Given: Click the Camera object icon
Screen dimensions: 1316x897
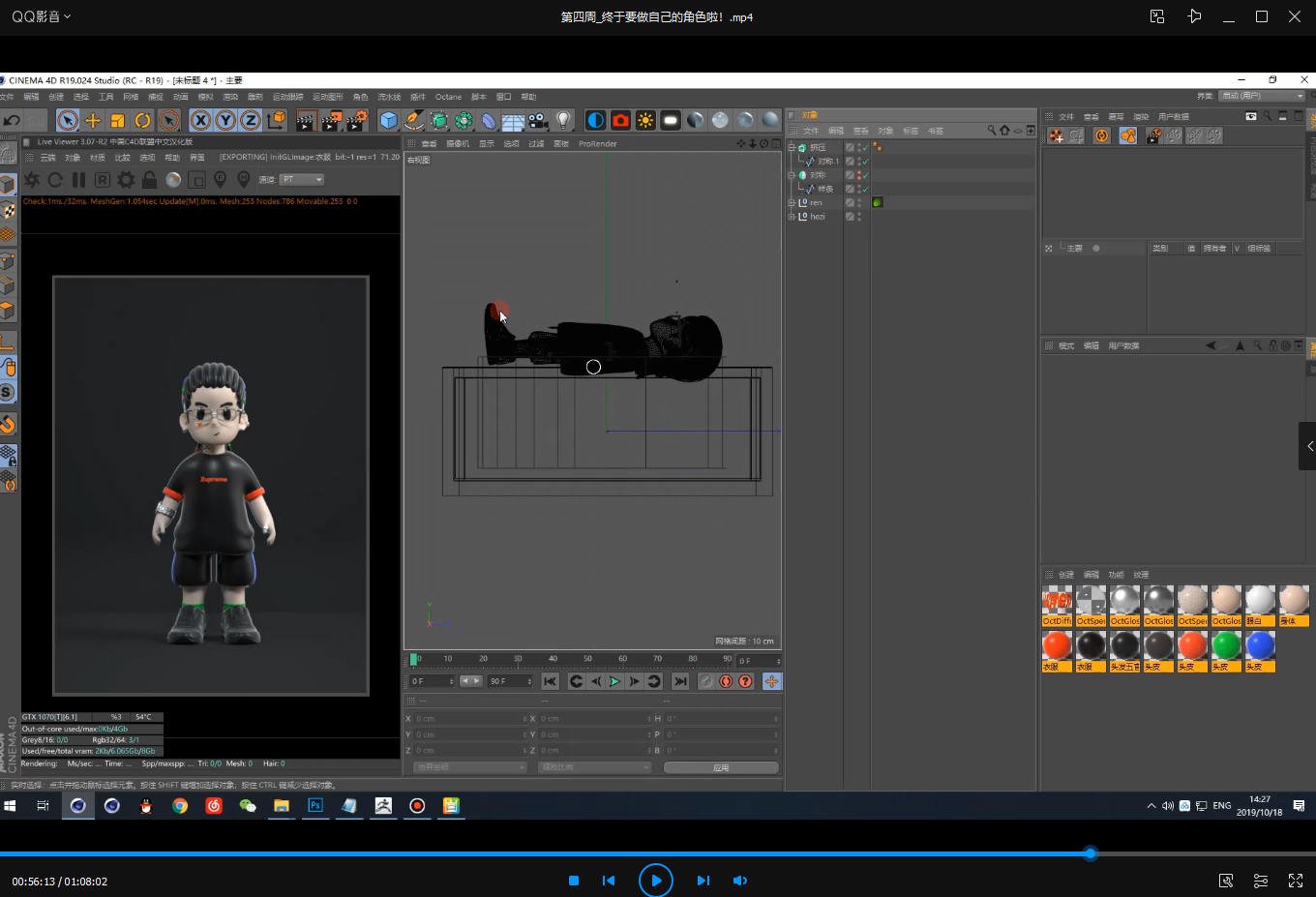Looking at the screenshot, I should click(538, 120).
